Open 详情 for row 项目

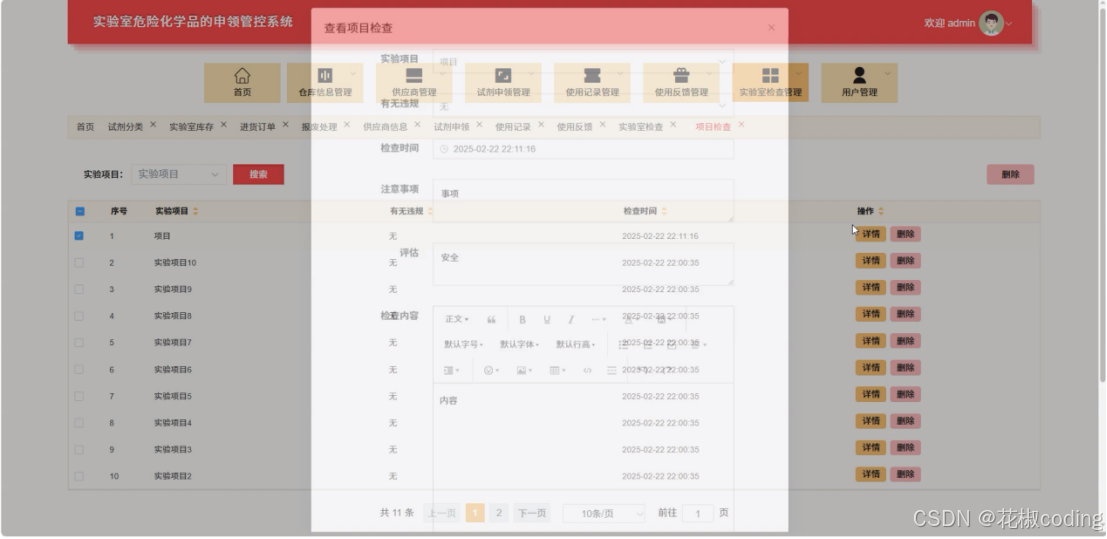pyautogui.click(x=870, y=235)
